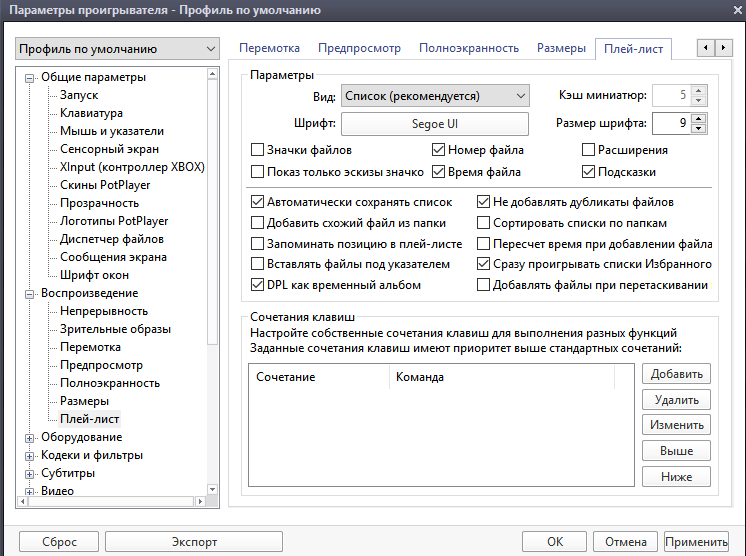Open Скины PotPlayer settings

click(105, 185)
